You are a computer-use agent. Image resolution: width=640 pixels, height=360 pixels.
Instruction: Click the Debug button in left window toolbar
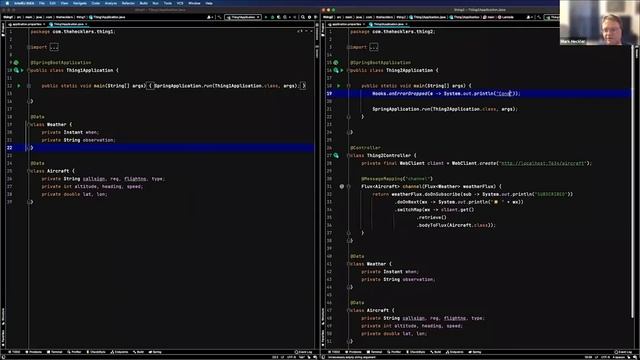click(273, 17)
